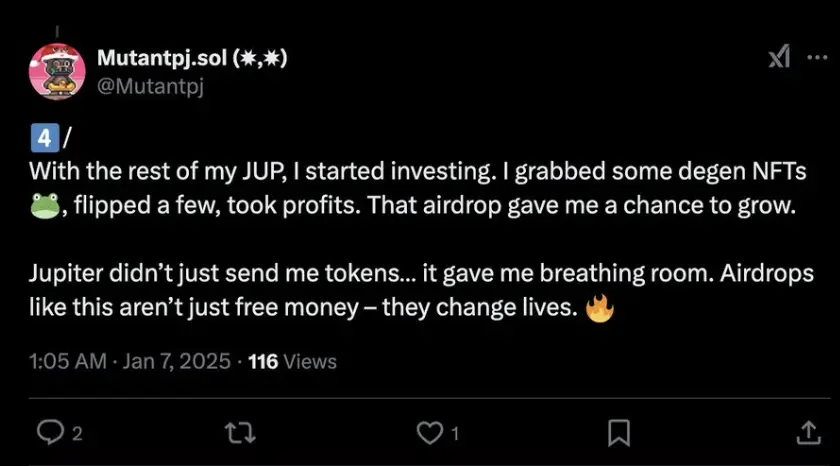
Task: Bookmark this tweet
Action: pos(619,431)
